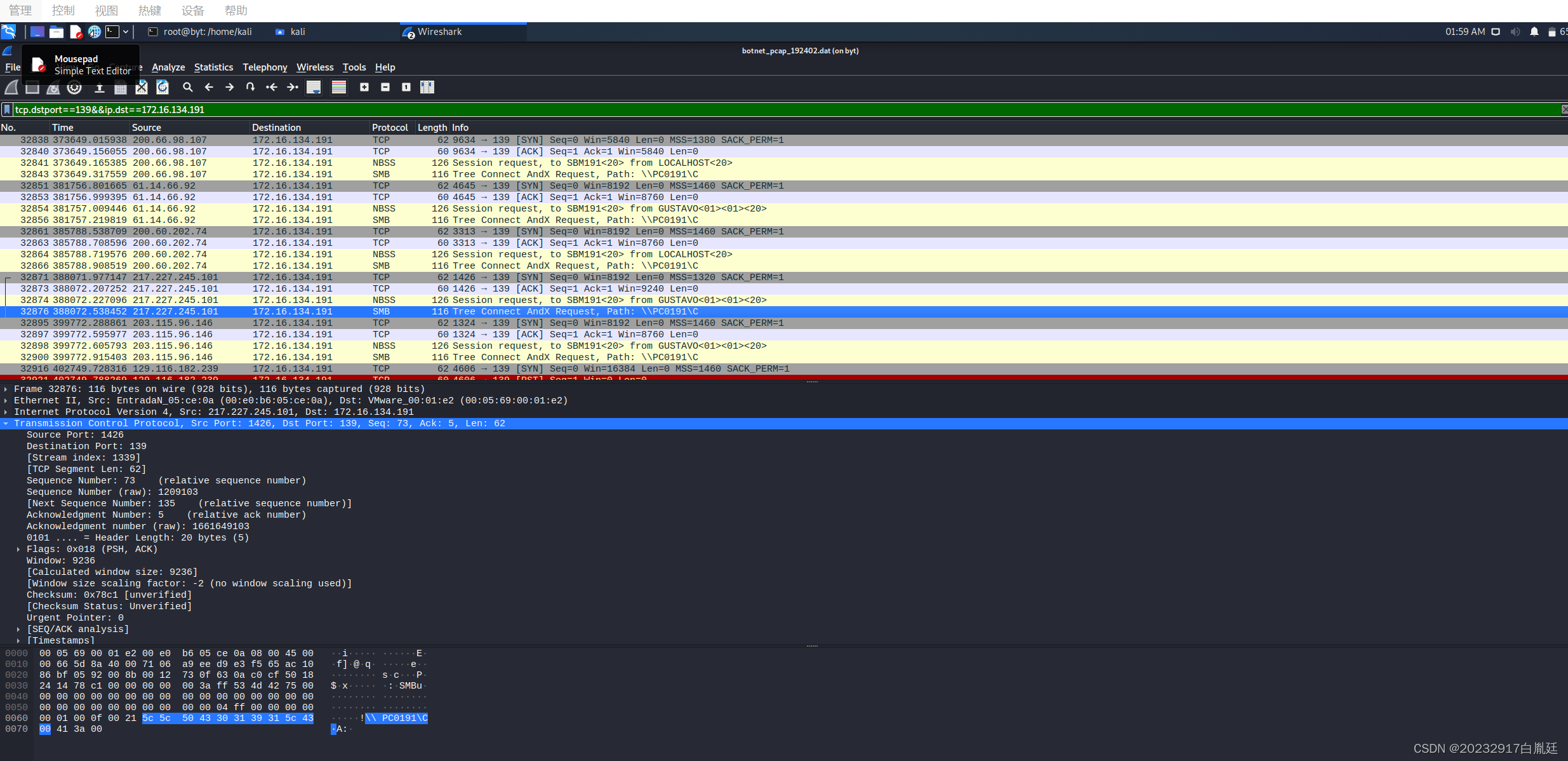The width and height of the screenshot is (1568, 761).
Task: Restart the current capture
Action: [x=53, y=87]
